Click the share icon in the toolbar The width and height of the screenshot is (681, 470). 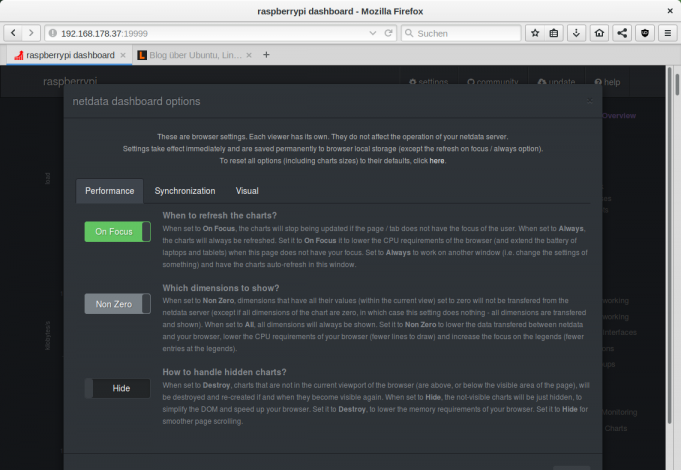(x=621, y=33)
